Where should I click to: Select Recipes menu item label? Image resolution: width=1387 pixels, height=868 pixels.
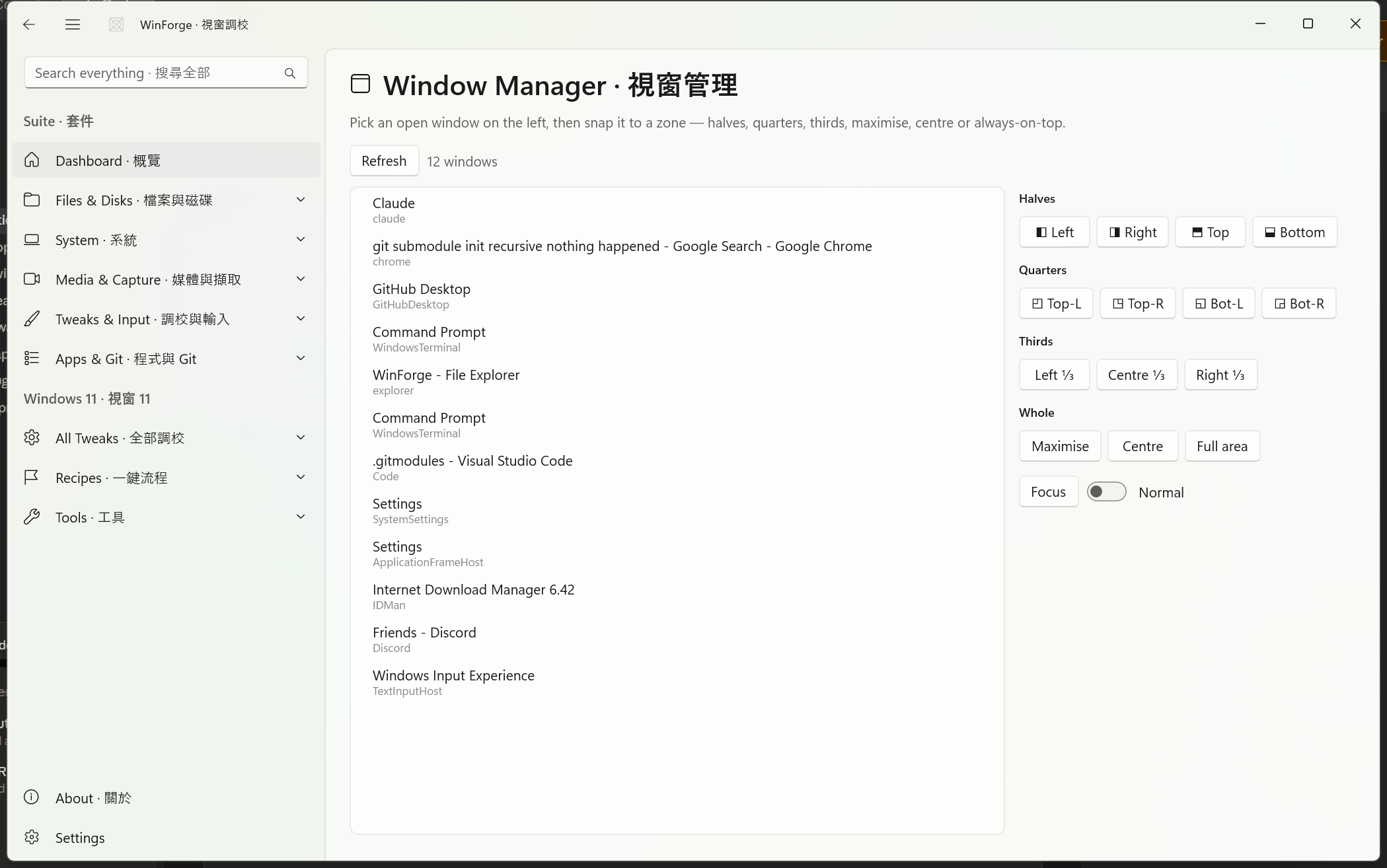pyautogui.click(x=111, y=478)
